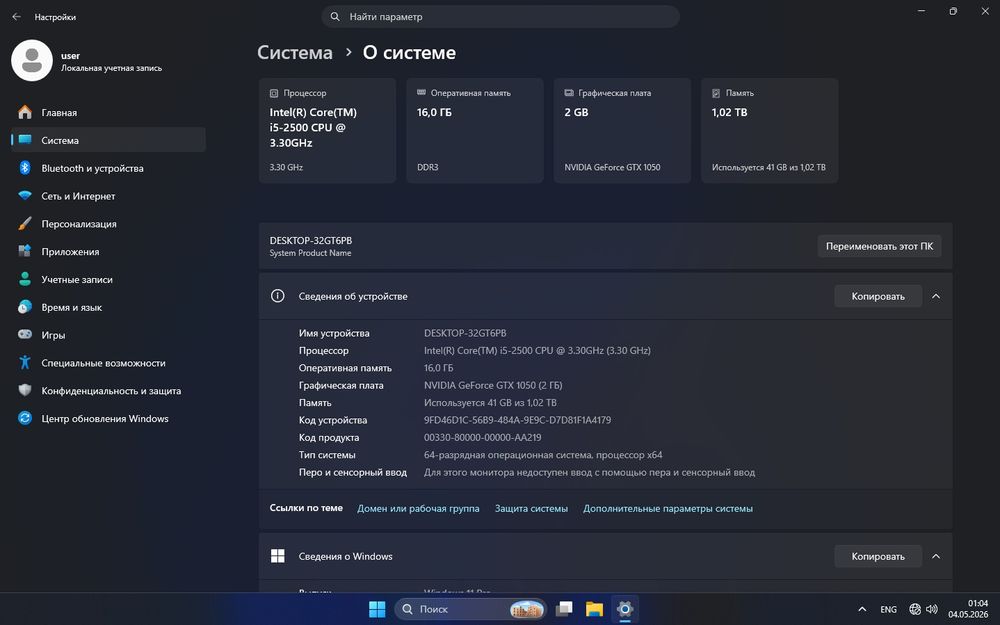The image size is (1000, 625).
Task: Open Сеть и Интернет settings
Action: tap(108, 196)
